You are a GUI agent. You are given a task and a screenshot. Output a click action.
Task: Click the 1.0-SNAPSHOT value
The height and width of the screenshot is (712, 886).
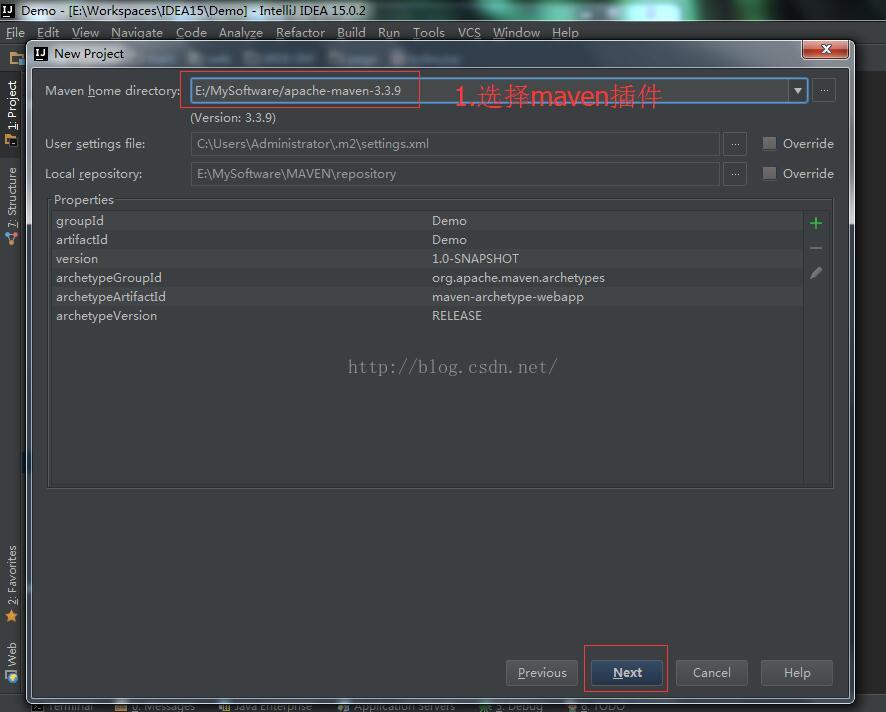pyautogui.click(x=475, y=259)
